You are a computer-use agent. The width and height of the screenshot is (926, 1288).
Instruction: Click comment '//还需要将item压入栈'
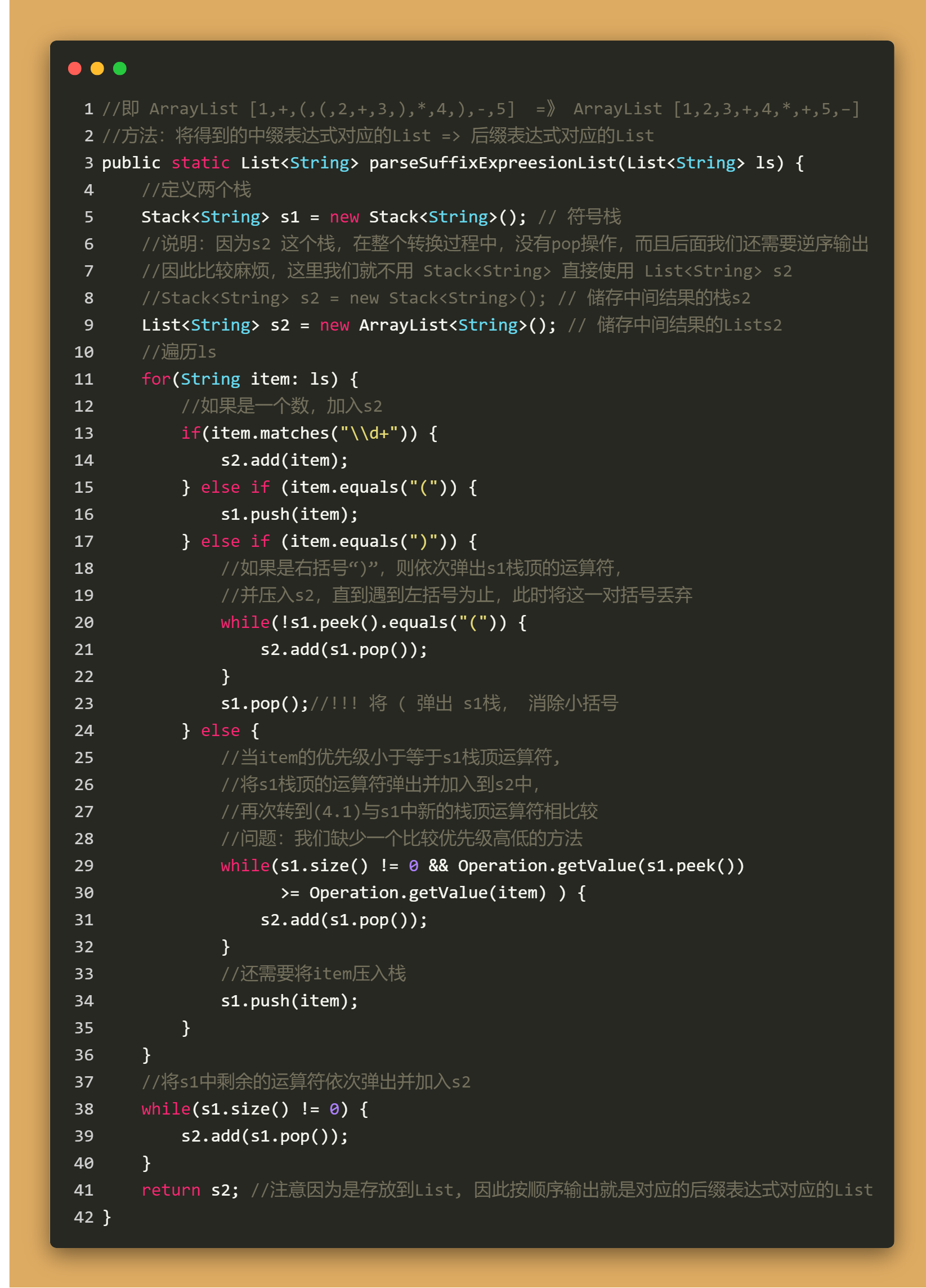pos(314,974)
